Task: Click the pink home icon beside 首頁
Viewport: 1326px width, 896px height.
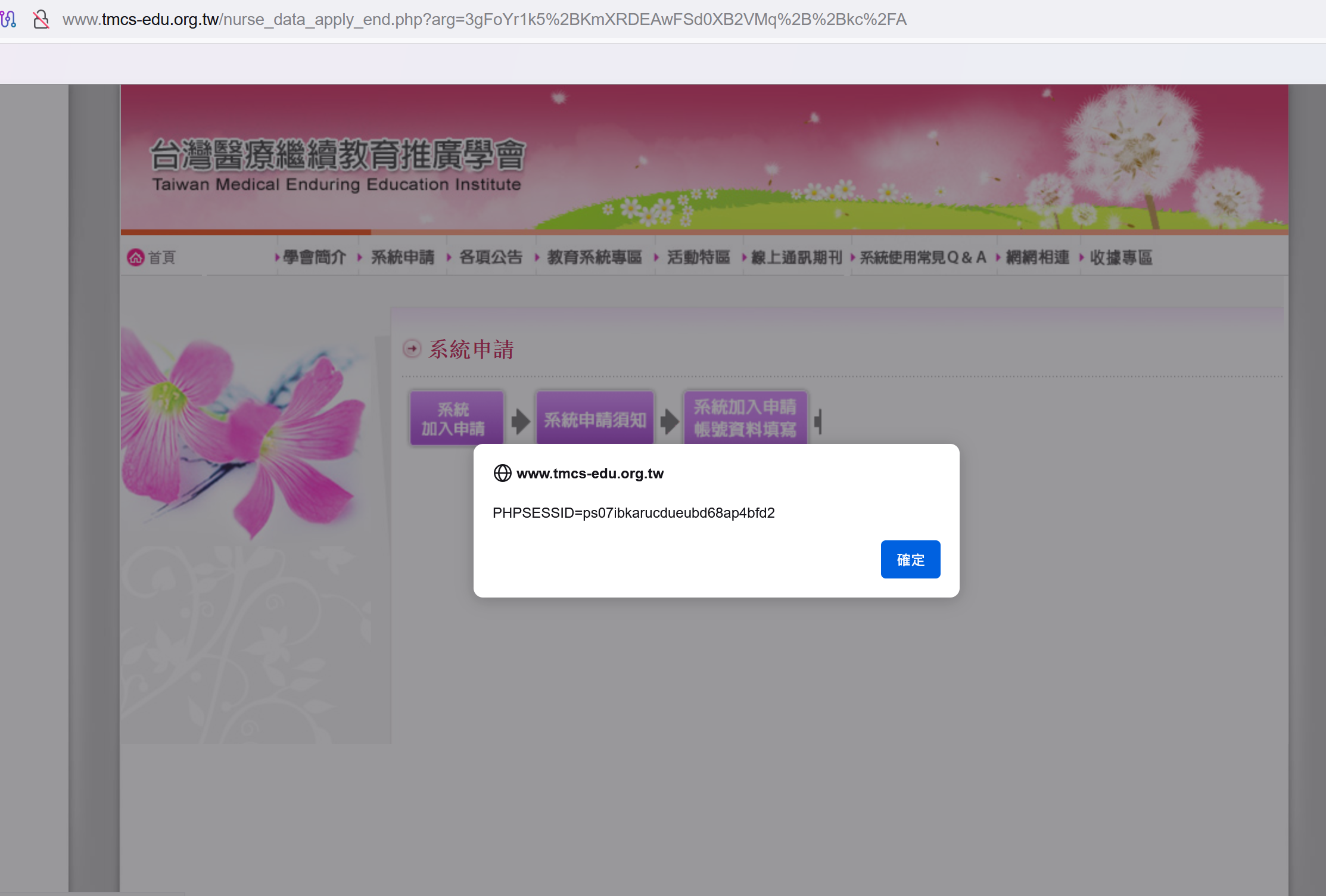Action: [x=136, y=257]
